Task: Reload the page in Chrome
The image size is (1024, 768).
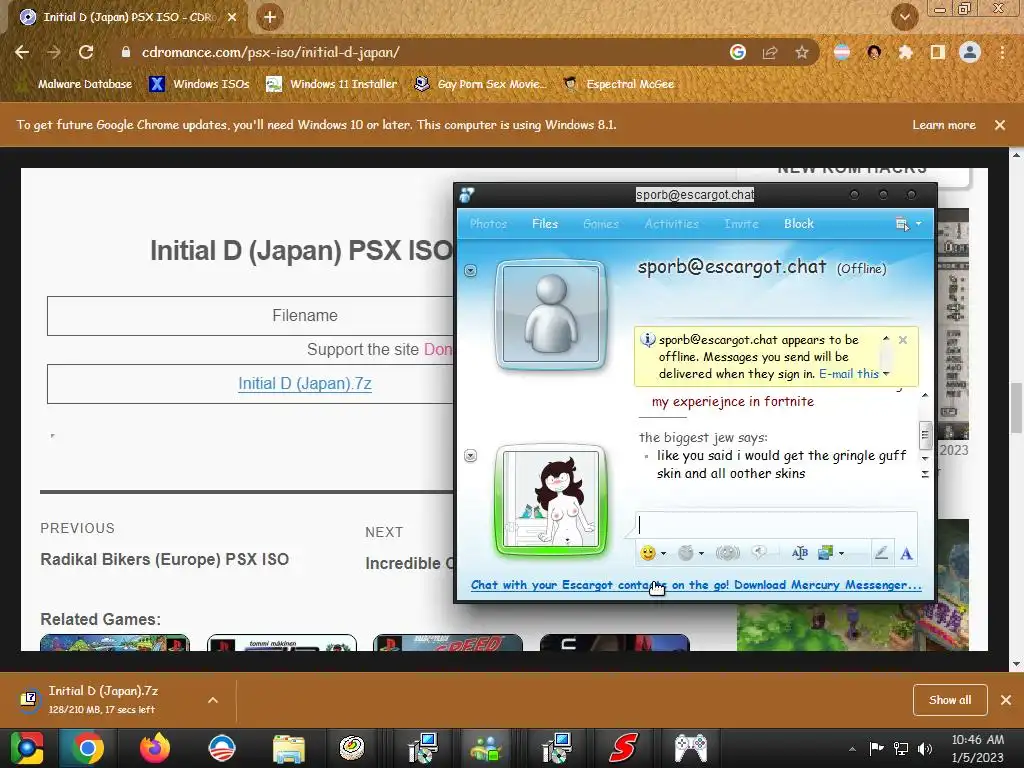Action: (x=86, y=52)
